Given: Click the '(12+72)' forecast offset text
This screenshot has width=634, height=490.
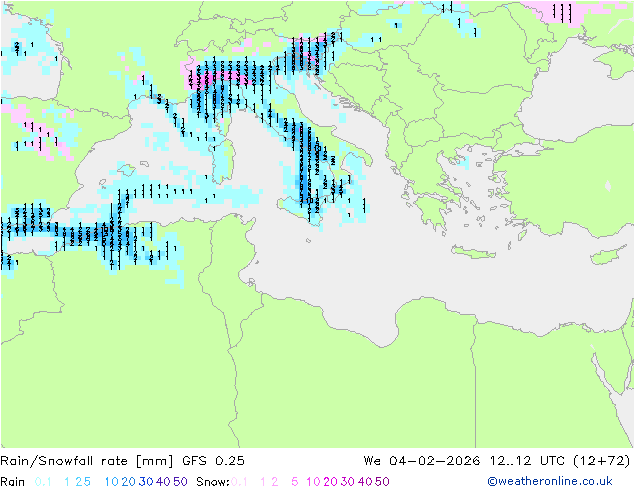Looking at the screenshot, I should pos(602,461).
